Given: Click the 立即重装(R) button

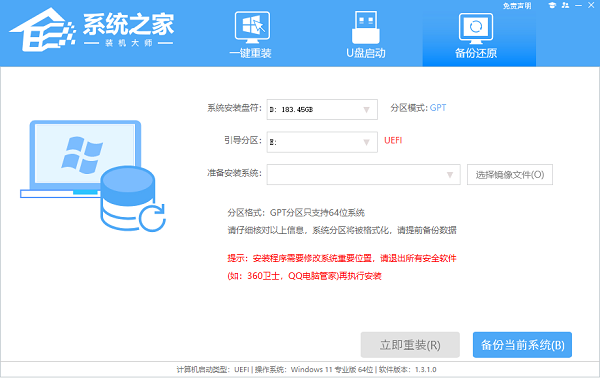Looking at the screenshot, I should [410, 345].
